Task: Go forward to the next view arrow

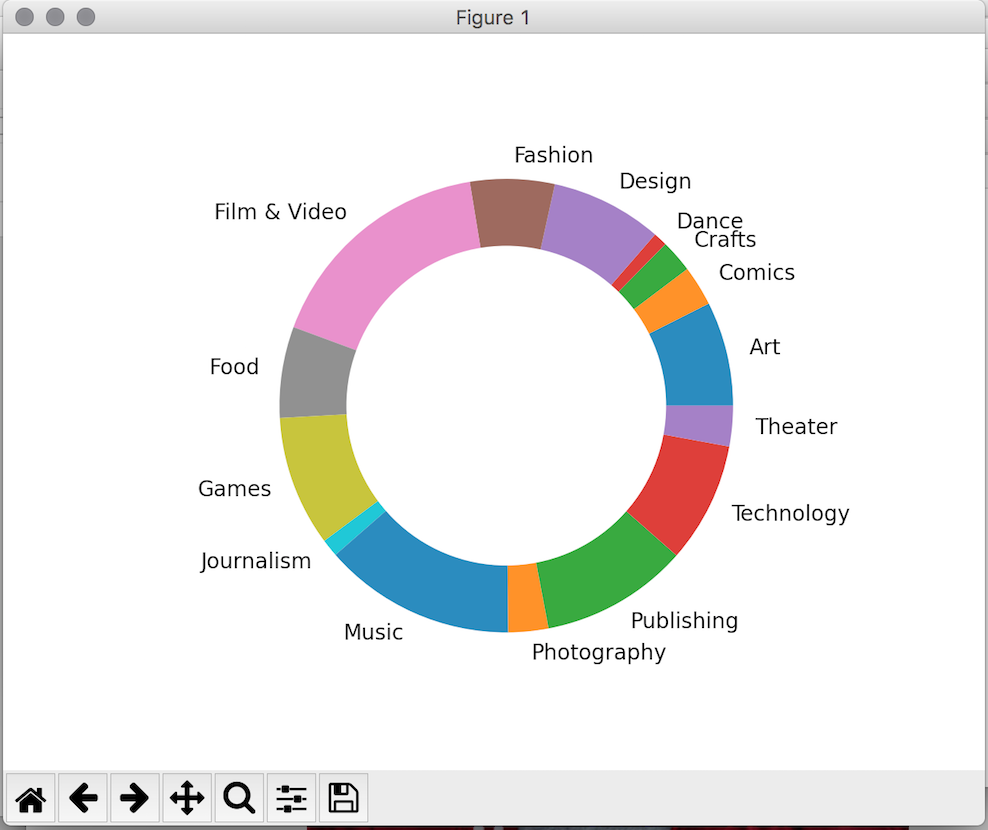Action: [x=134, y=798]
